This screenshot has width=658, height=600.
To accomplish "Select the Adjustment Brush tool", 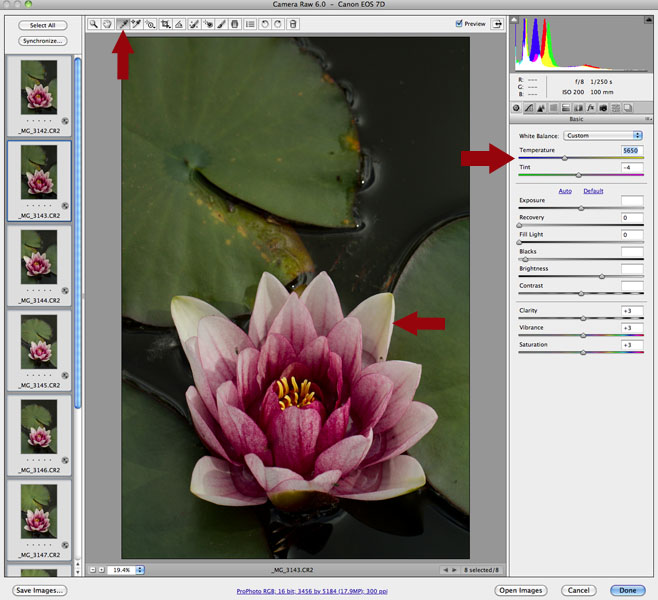I will (x=222, y=24).
